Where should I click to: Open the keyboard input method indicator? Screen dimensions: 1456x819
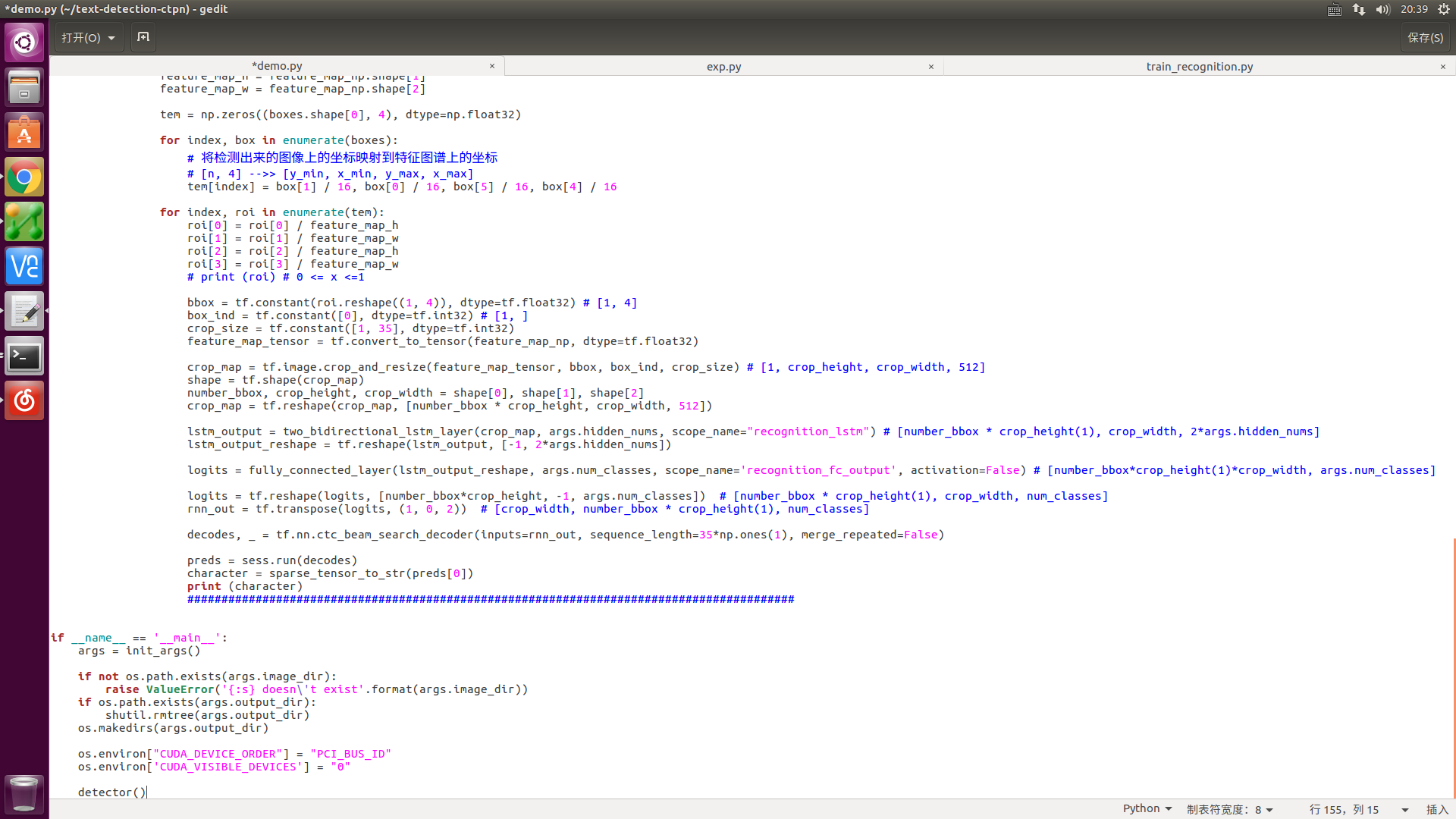coord(1335,9)
